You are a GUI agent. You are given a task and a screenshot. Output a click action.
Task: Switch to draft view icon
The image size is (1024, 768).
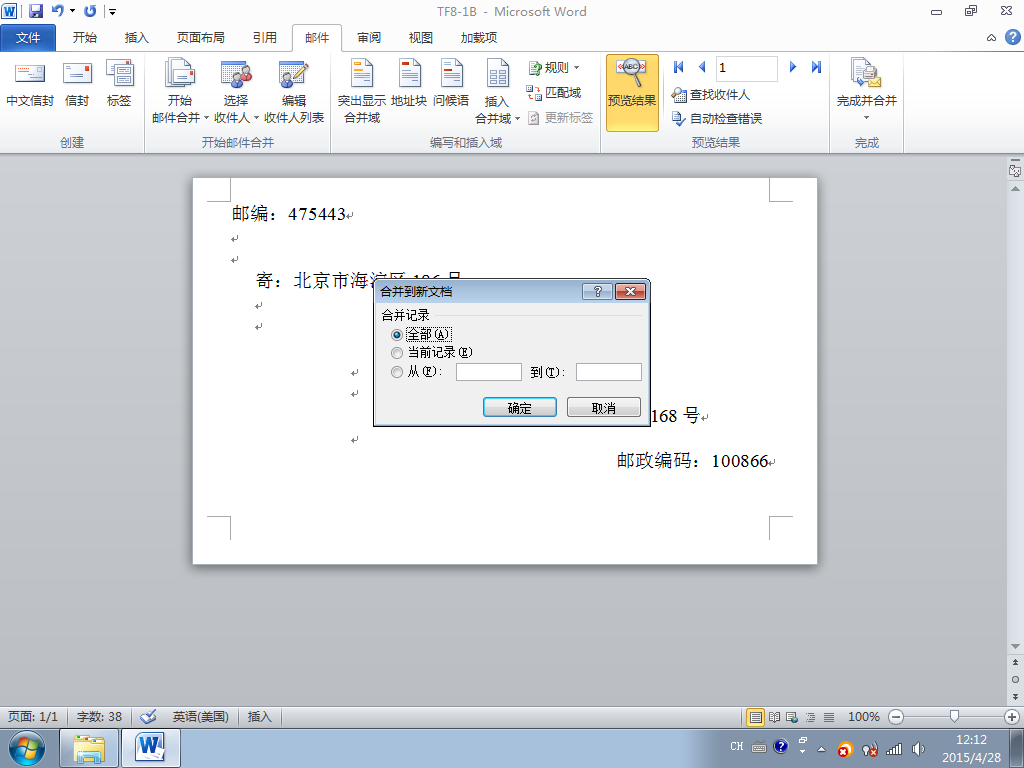(x=829, y=717)
